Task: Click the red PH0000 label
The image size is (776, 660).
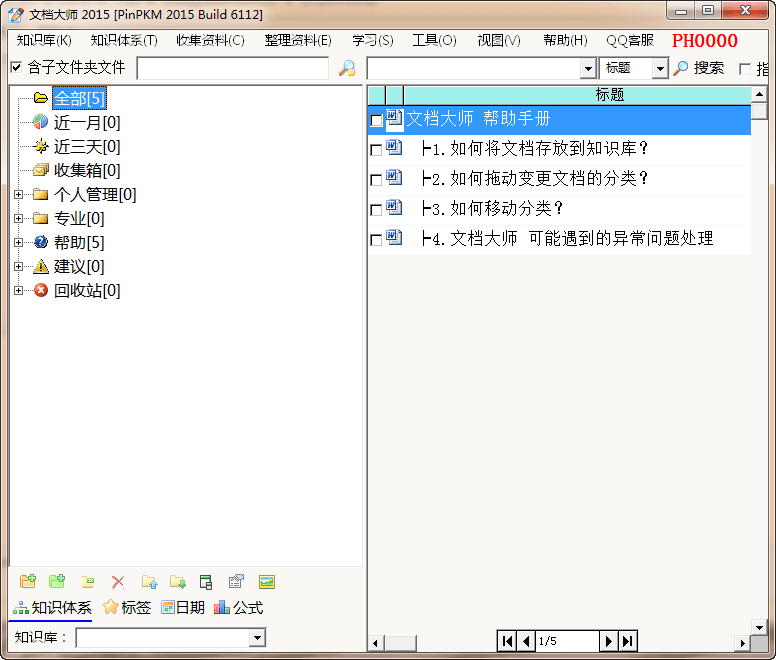Action: coord(705,41)
